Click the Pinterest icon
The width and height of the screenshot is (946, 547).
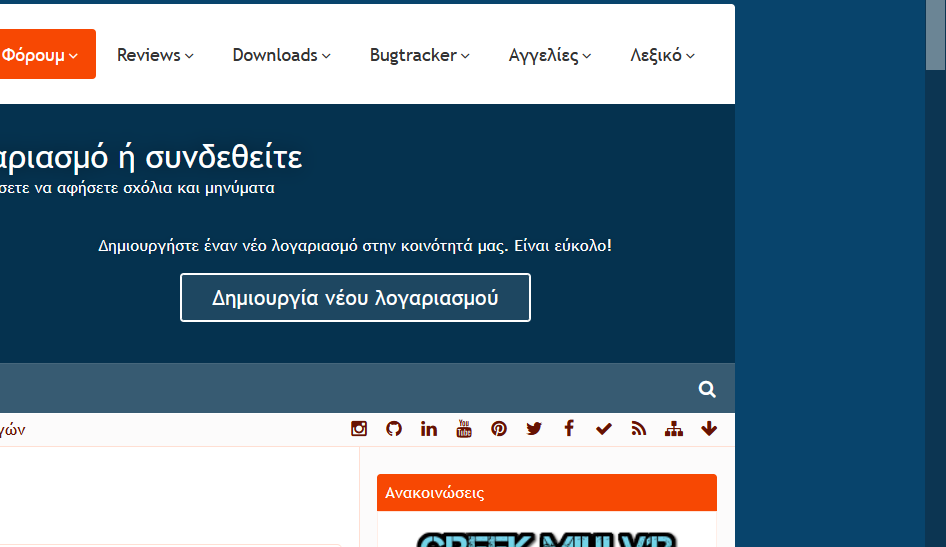pos(499,429)
